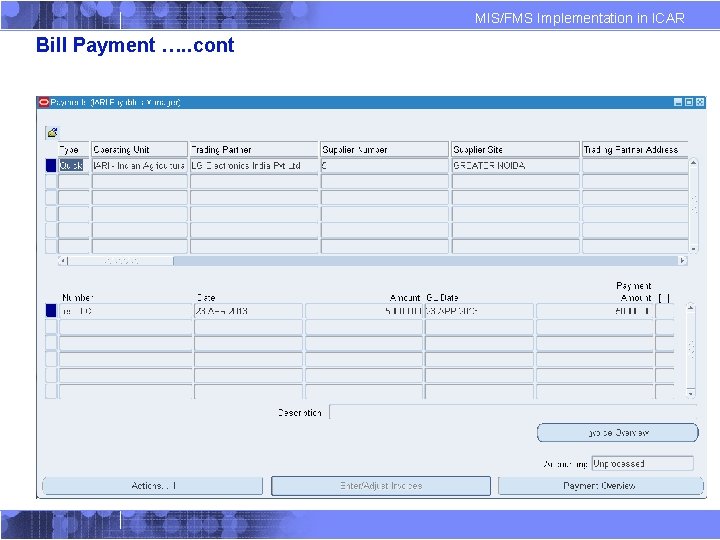The height and width of the screenshot is (540, 720).
Task: Maximize the Payments window
Action: pos(689,102)
